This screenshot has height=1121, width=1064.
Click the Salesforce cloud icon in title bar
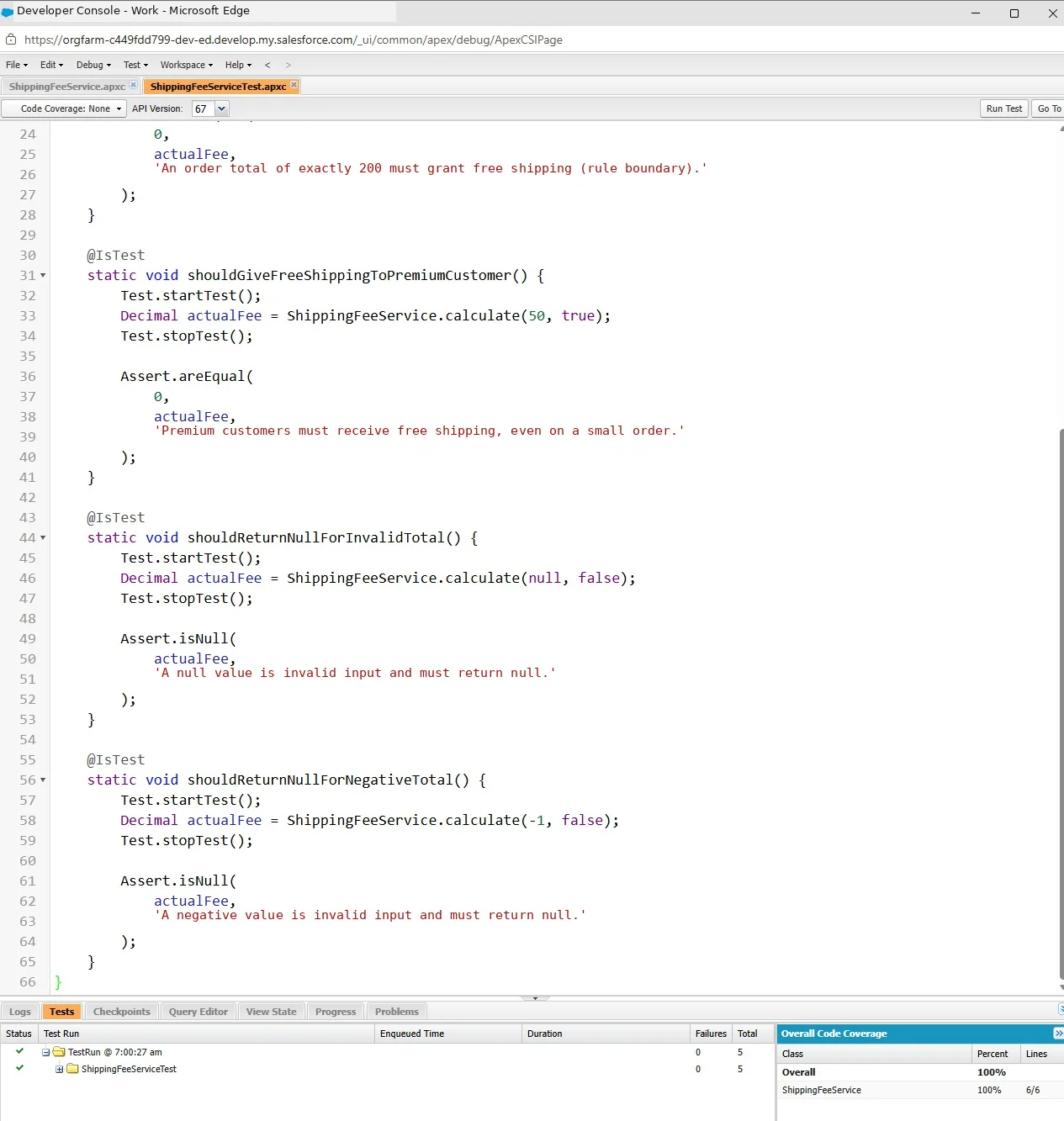(8, 12)
